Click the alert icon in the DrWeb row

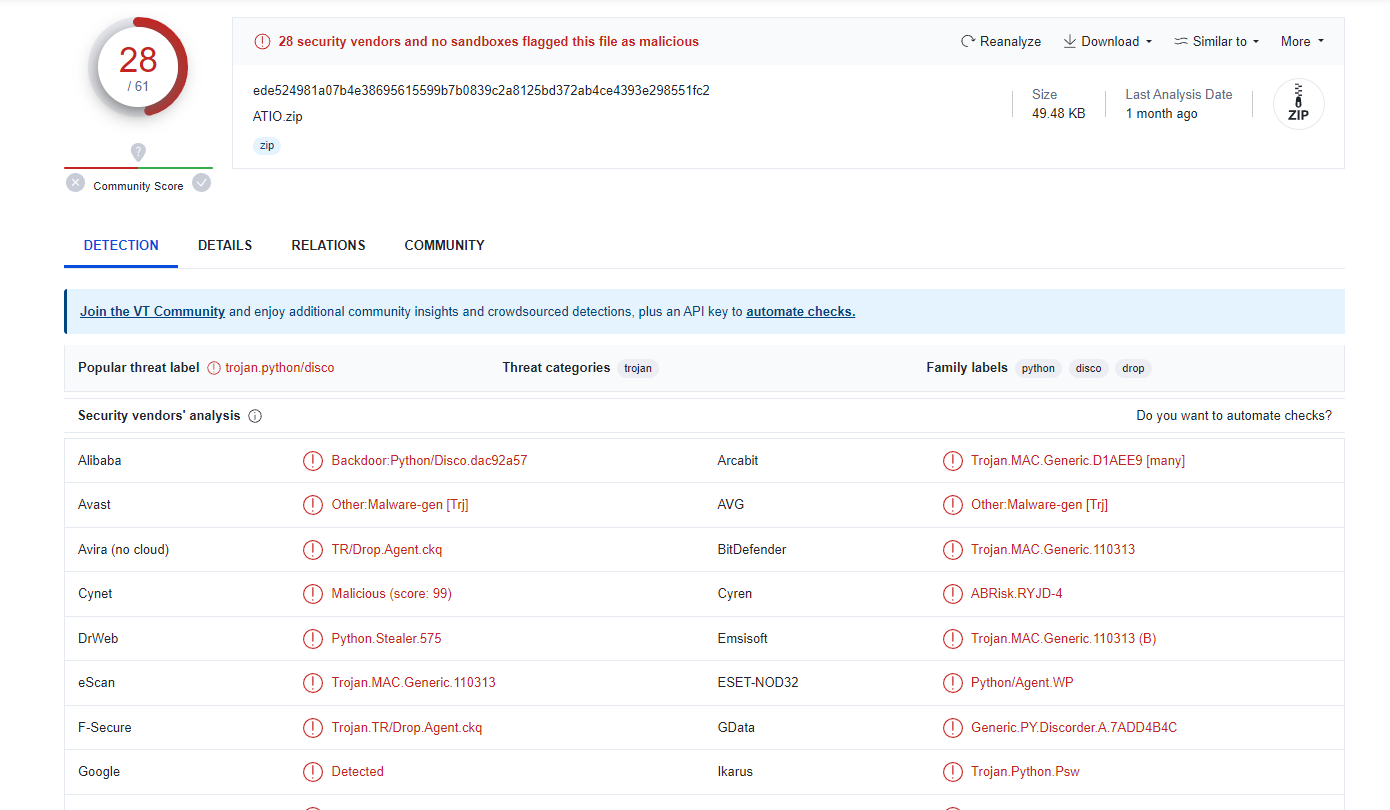click(313, 638)
